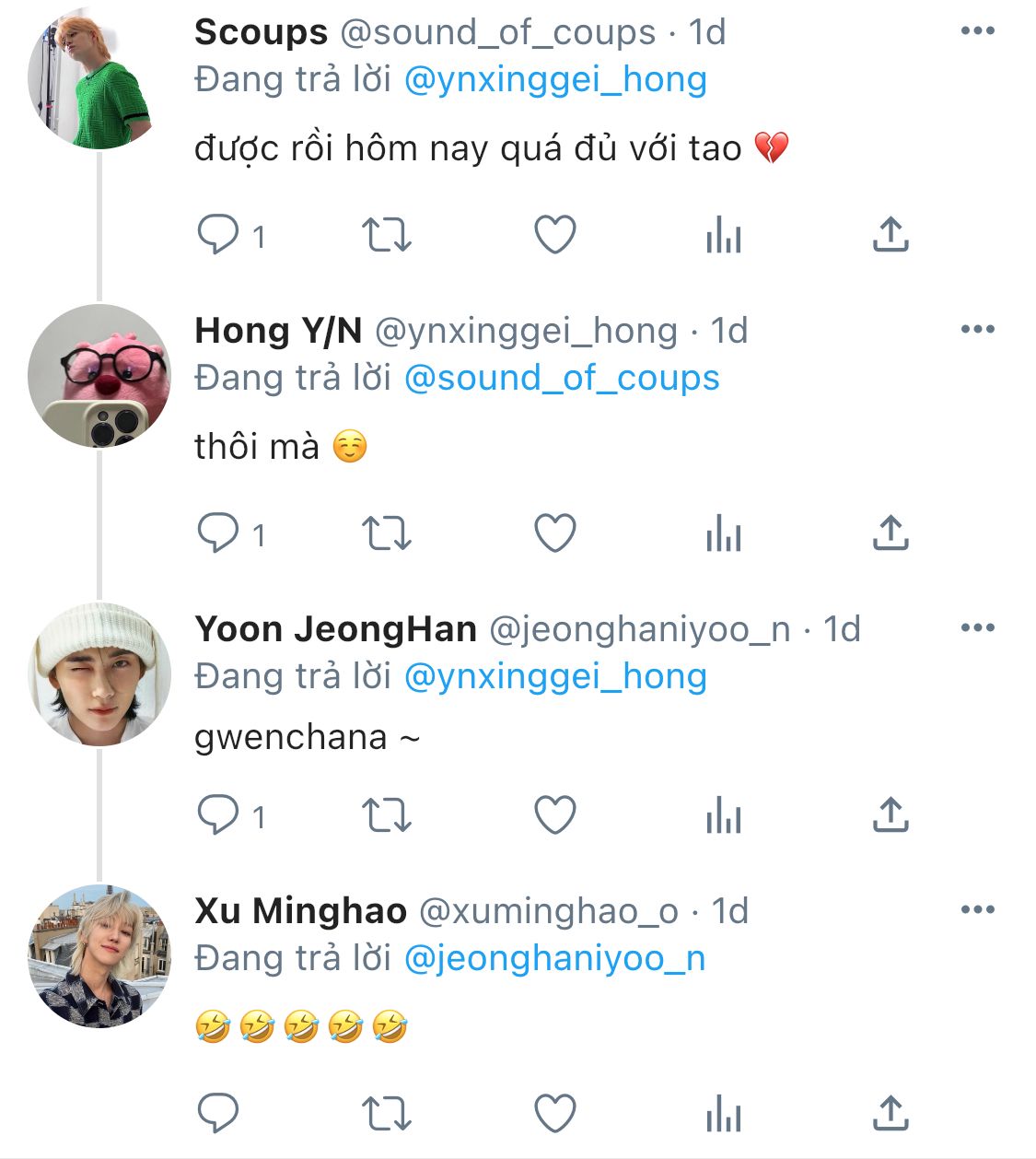
Task: Share Yoon JeongHan's tweet
Action: 890,815
